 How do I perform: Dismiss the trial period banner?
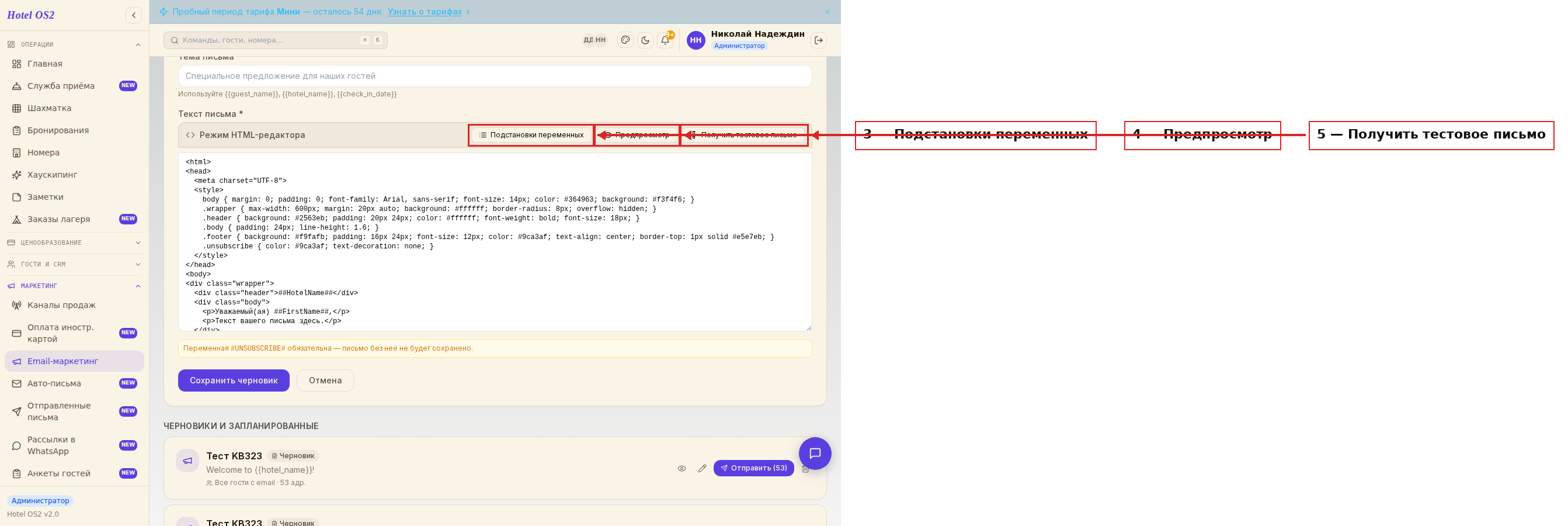[828, 12]
